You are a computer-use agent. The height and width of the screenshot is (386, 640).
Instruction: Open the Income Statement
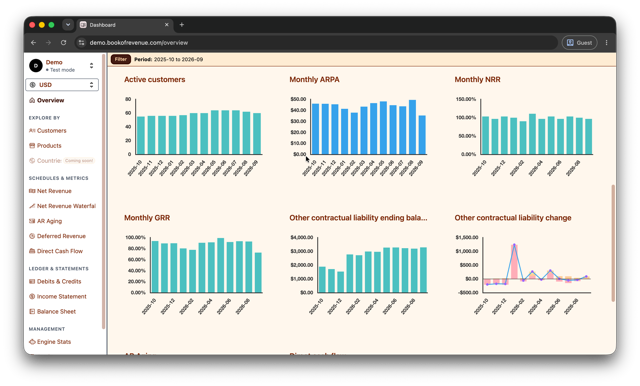[x=62, y=297]
